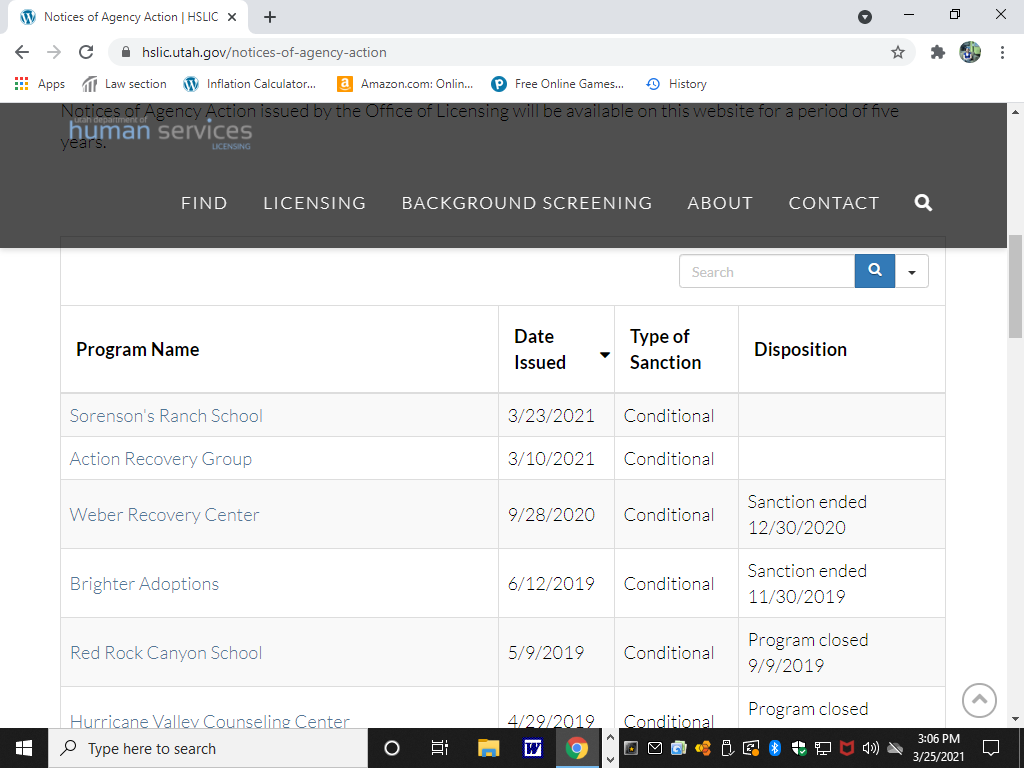Open the LICENSING navigation menu
This screenshot has width=1024, height=768.
pyautogui.click(x=314, y=203)
